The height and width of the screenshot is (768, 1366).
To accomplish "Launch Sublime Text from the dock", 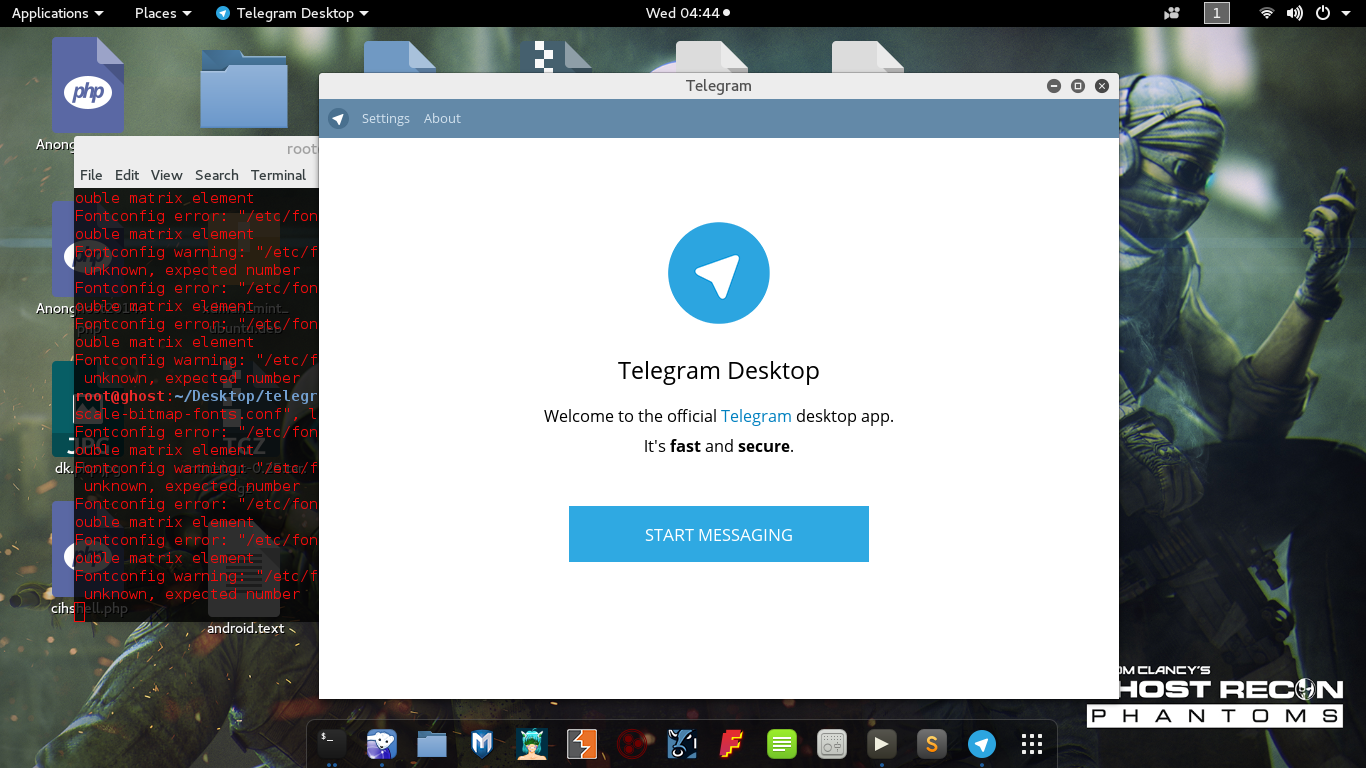I will point(932,743).
